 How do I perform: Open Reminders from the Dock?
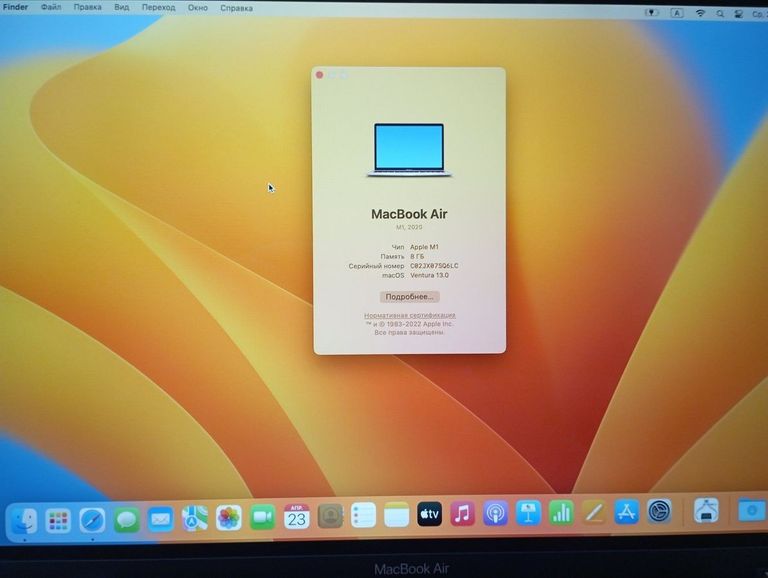363,515
